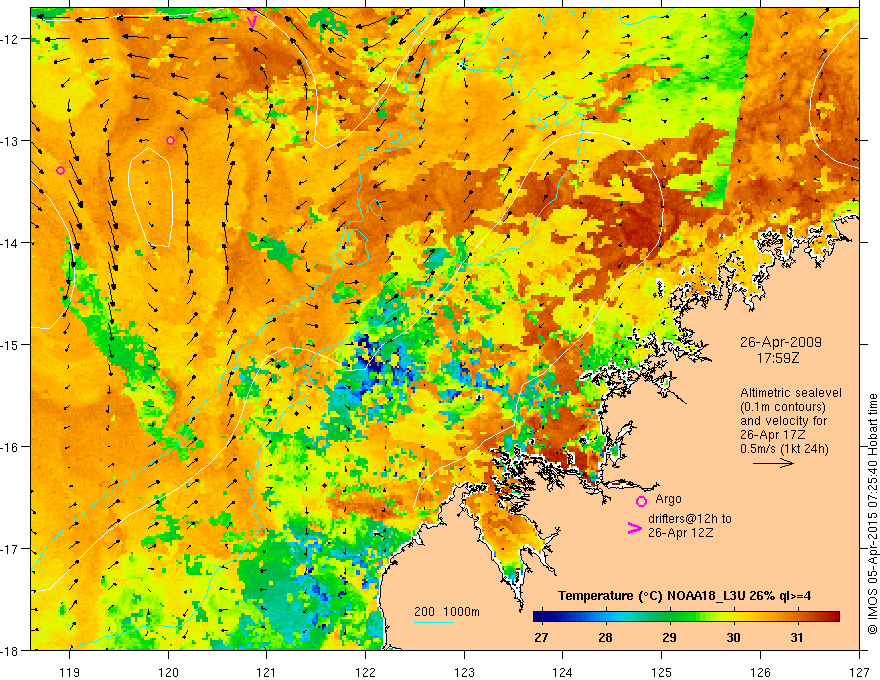The width and height of the screenshot is (880, 680).
Task: Click the '-18' latitude axis label
Action: [11, 650]
